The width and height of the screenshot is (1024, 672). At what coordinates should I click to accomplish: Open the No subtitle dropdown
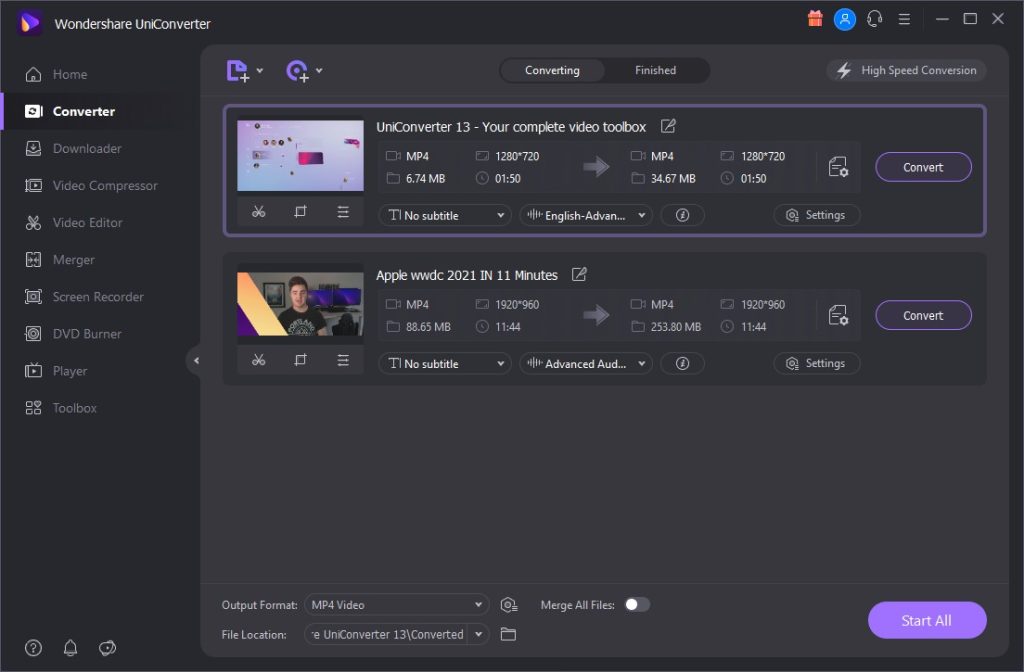[444, 215]
